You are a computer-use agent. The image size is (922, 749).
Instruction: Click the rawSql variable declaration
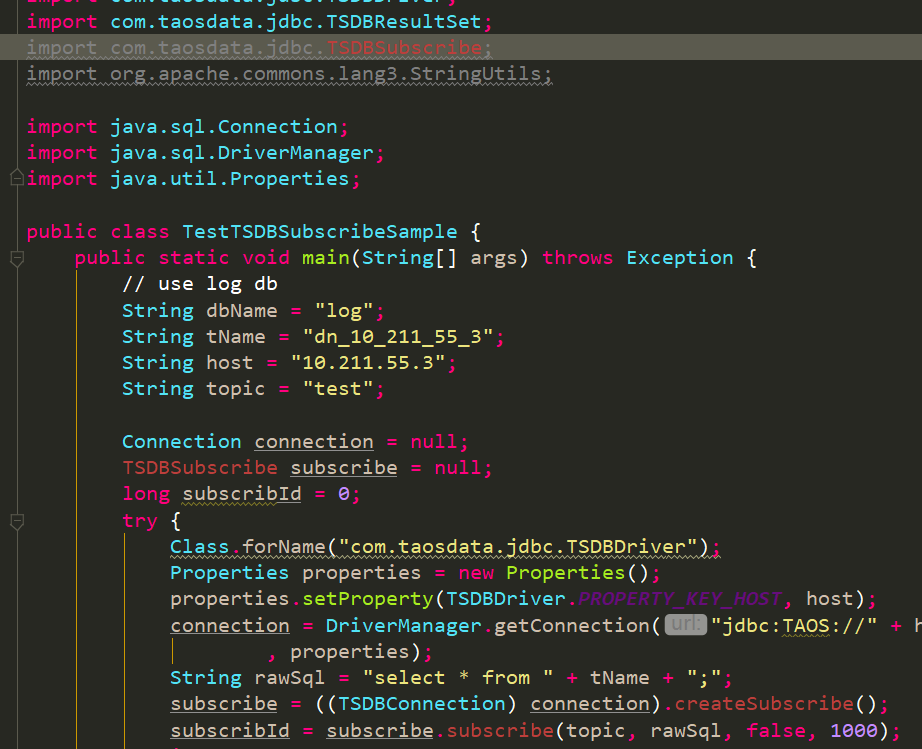289,678
